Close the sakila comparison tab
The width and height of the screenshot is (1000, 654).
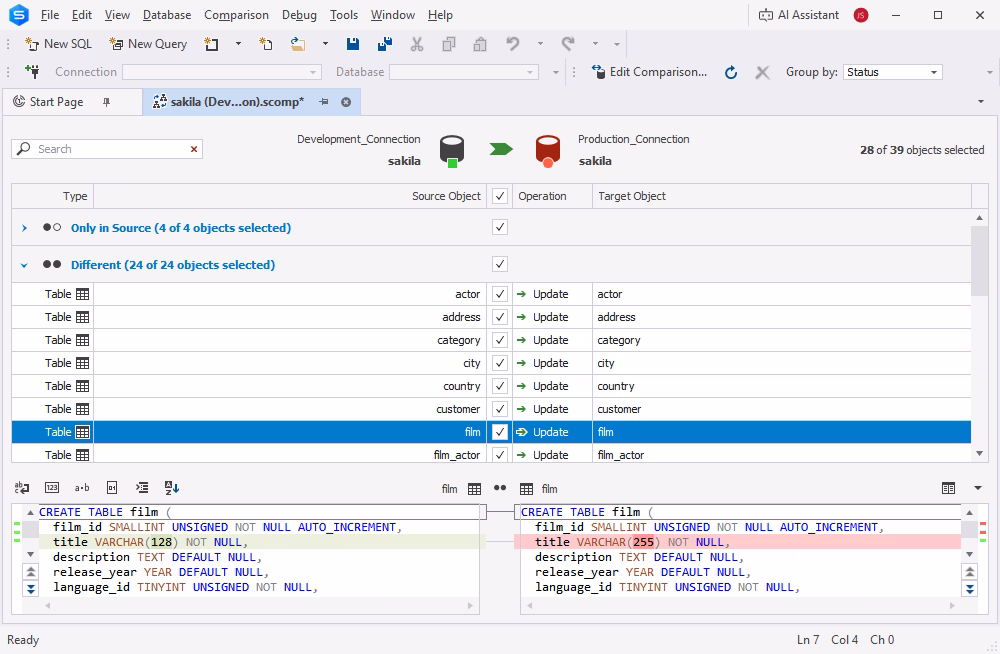[346, 102]
